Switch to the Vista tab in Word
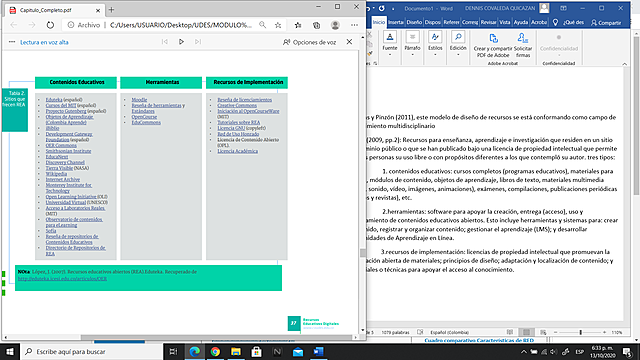Viewport: 640px width, 360px height. (504, 22)
